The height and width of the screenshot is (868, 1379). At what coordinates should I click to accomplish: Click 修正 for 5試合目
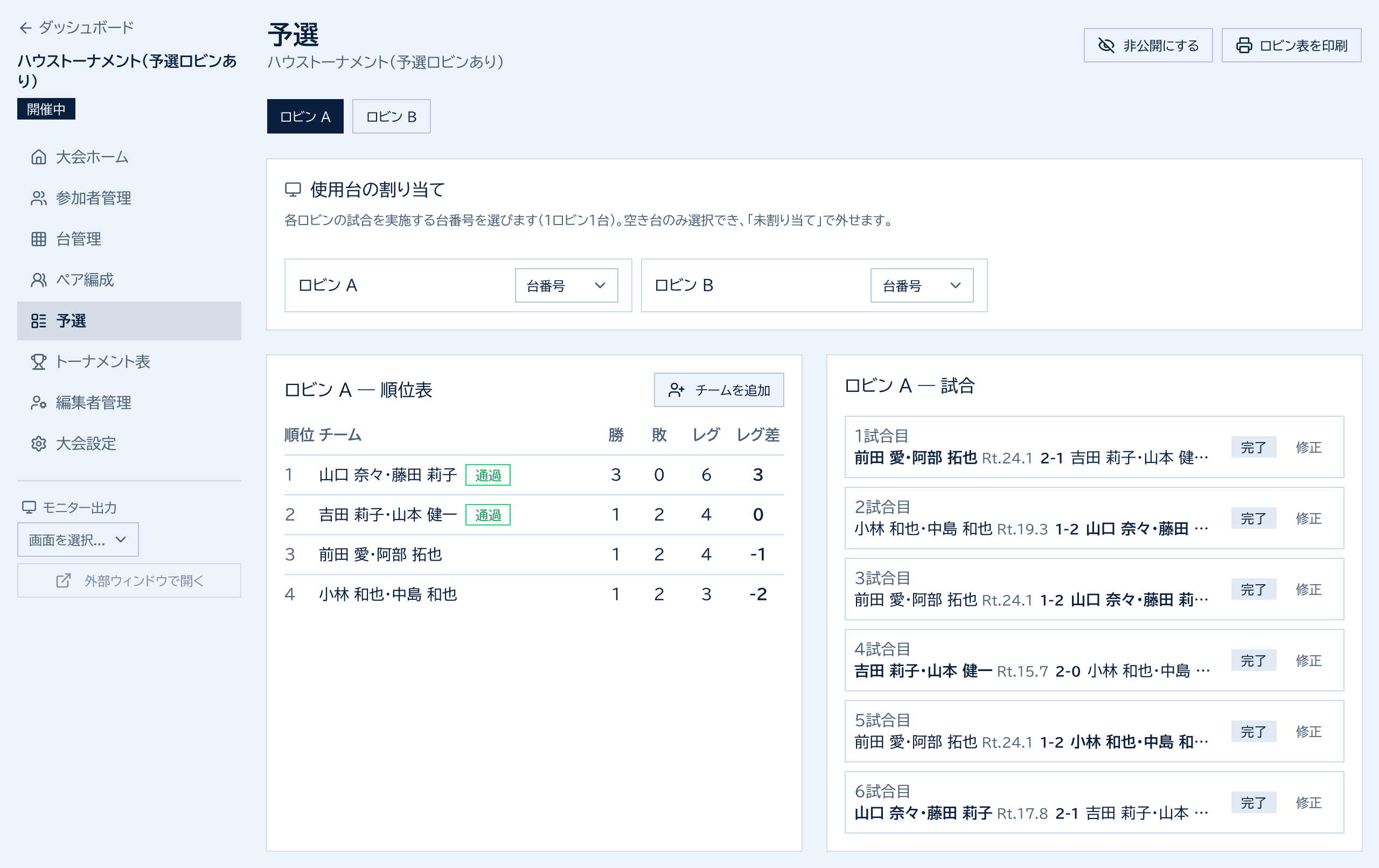pos(1308,731)
